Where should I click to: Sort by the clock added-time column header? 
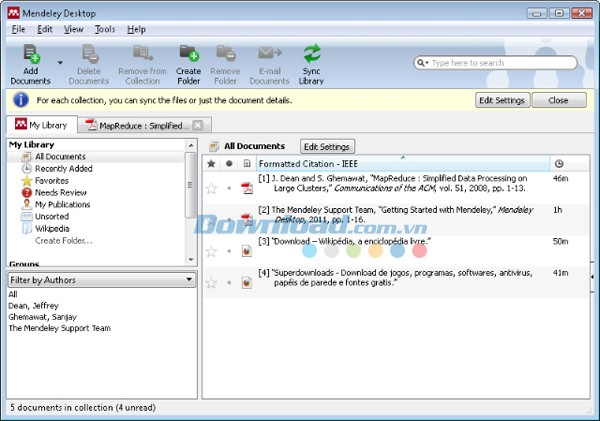tap(559, 164)
